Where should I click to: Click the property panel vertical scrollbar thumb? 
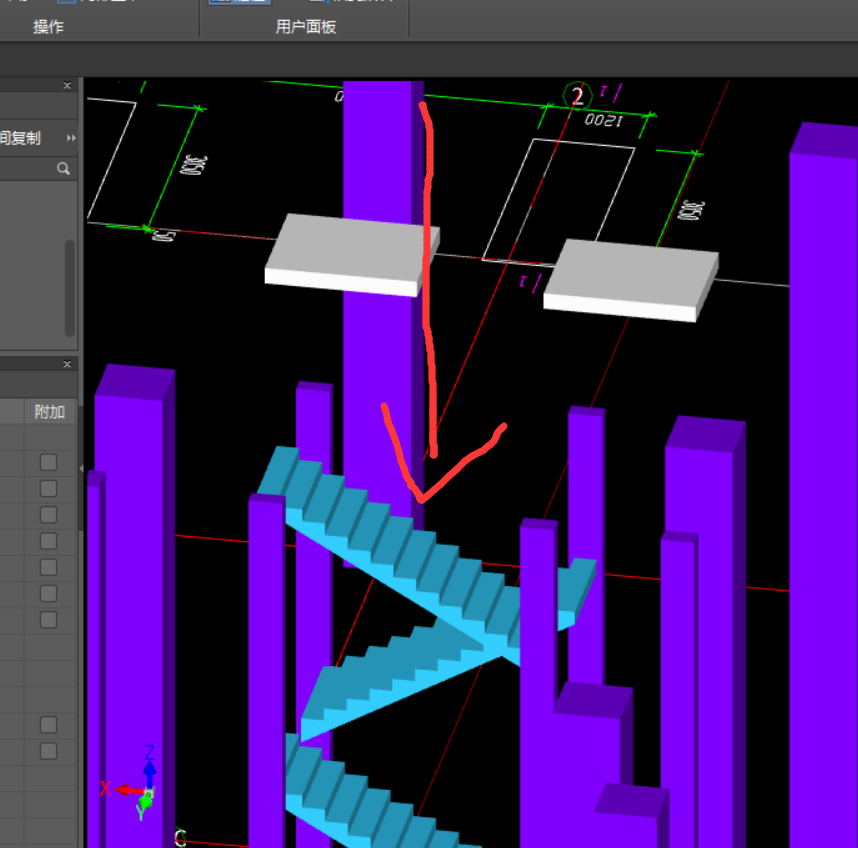tap(80, 468)
